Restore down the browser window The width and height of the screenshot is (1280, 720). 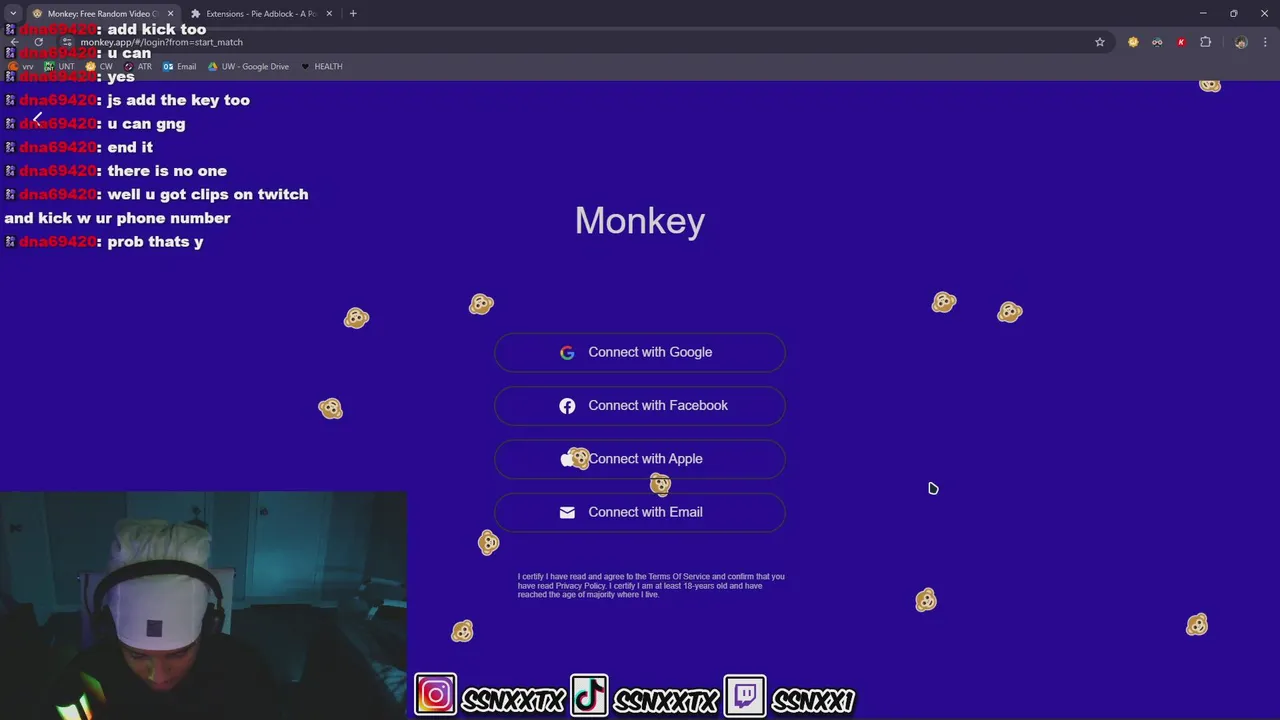tap(1233, 14)
